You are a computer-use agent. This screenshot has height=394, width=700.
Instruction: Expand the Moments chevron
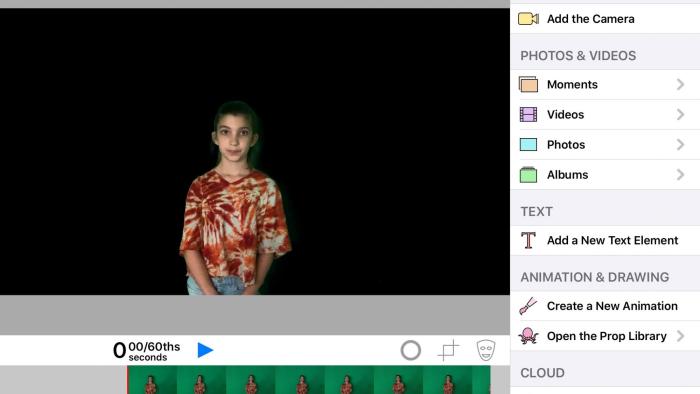point(680,84)
